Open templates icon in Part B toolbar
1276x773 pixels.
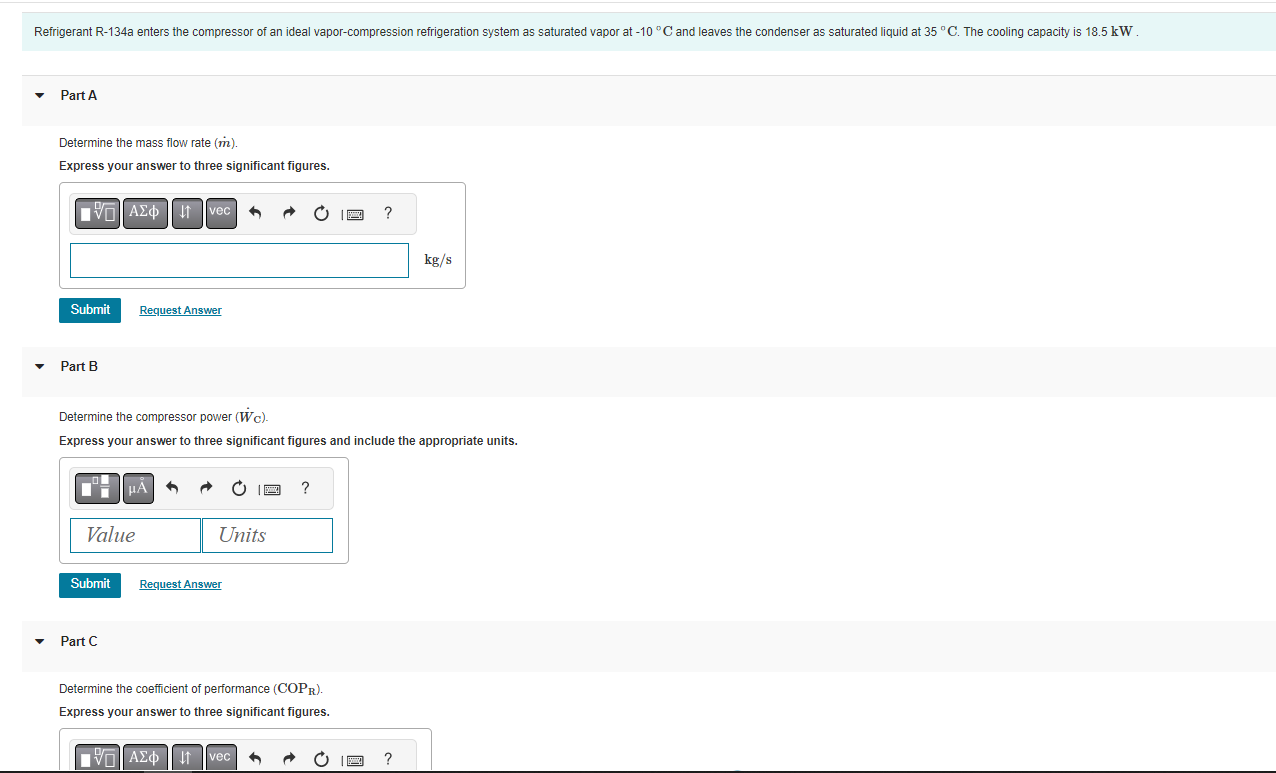tap(98, 488)
